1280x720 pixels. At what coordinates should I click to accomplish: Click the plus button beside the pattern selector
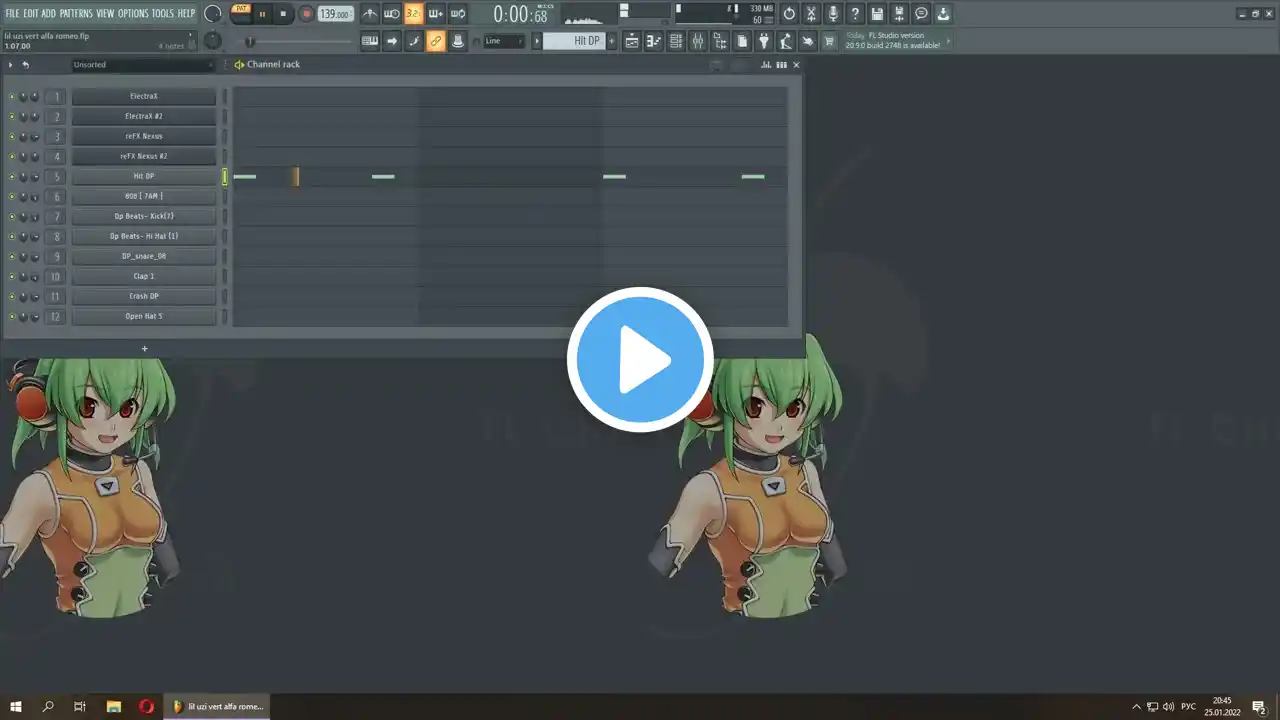pos(612,41)
